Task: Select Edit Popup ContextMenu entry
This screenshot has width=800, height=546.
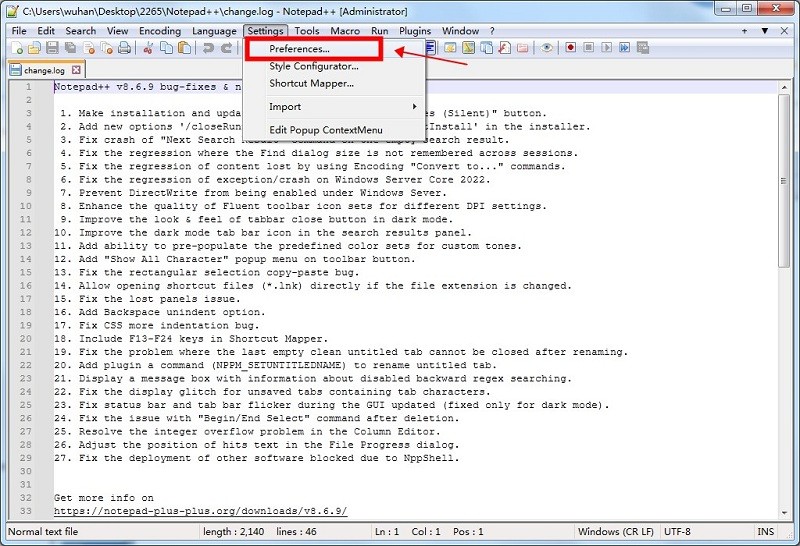Action: pyautogui.click(x=334, y=130)
